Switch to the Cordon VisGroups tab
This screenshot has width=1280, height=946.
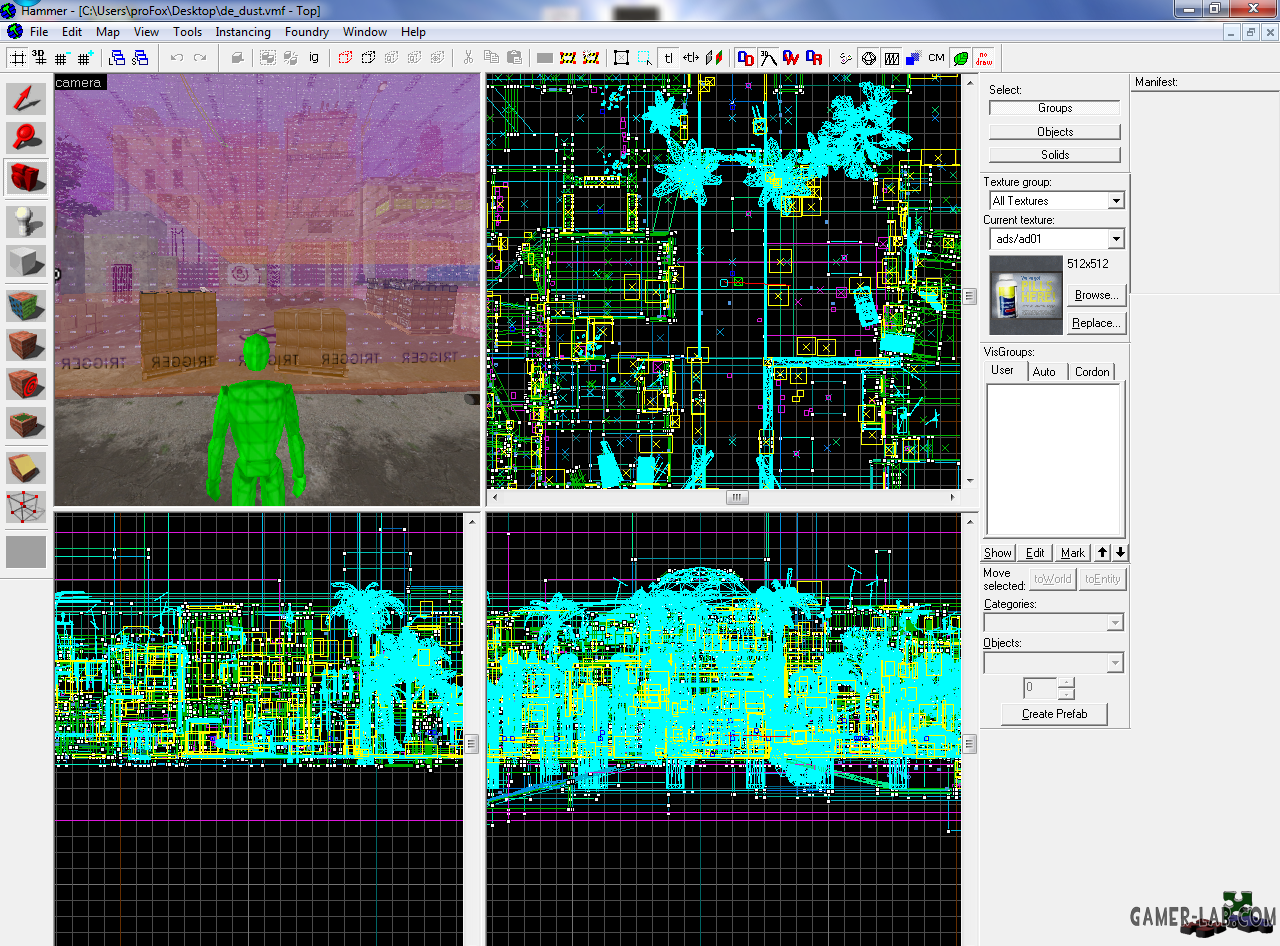coord(1092,372)
